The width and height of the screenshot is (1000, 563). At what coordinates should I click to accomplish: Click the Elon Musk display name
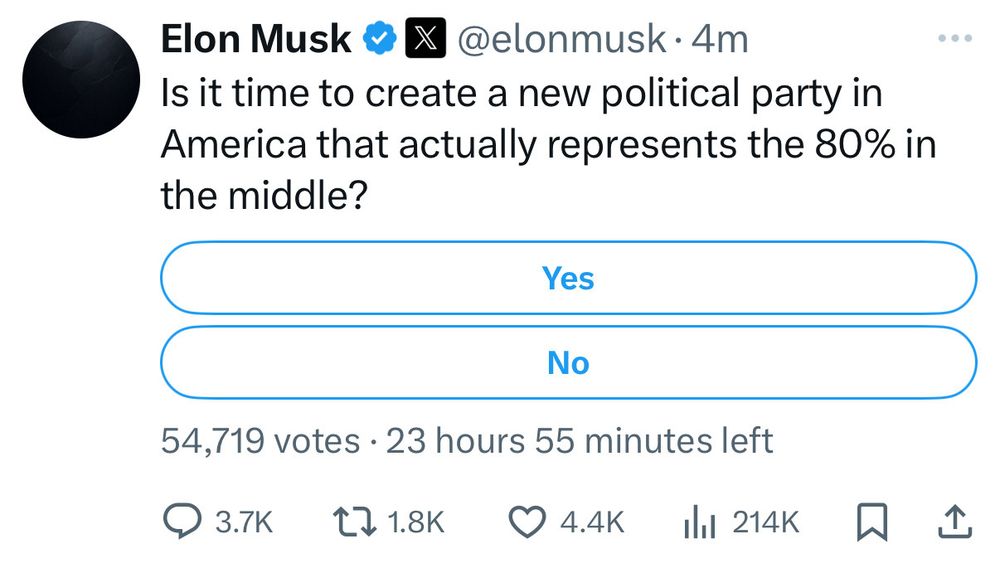[x=256, y=39]
